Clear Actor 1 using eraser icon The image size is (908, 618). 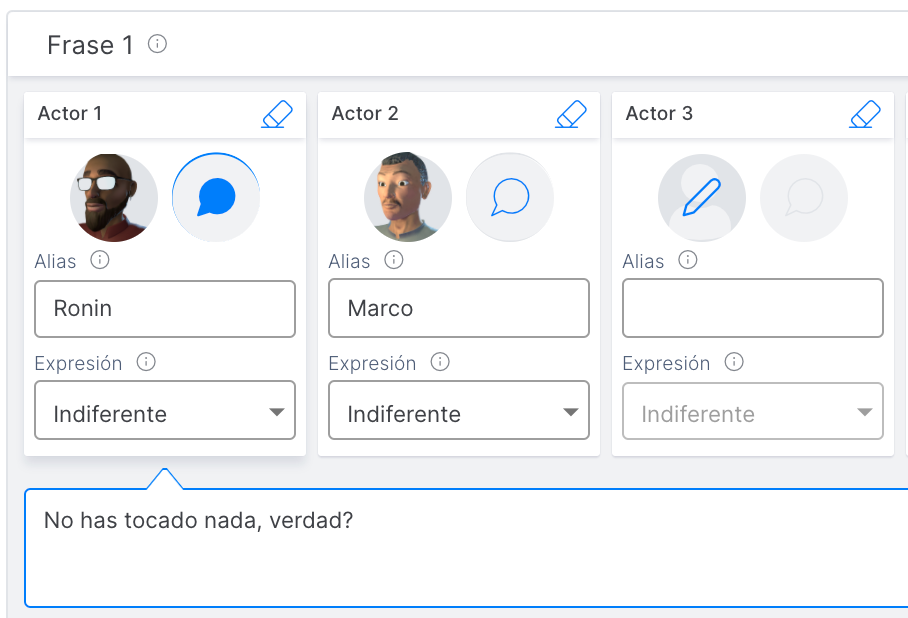277,114
